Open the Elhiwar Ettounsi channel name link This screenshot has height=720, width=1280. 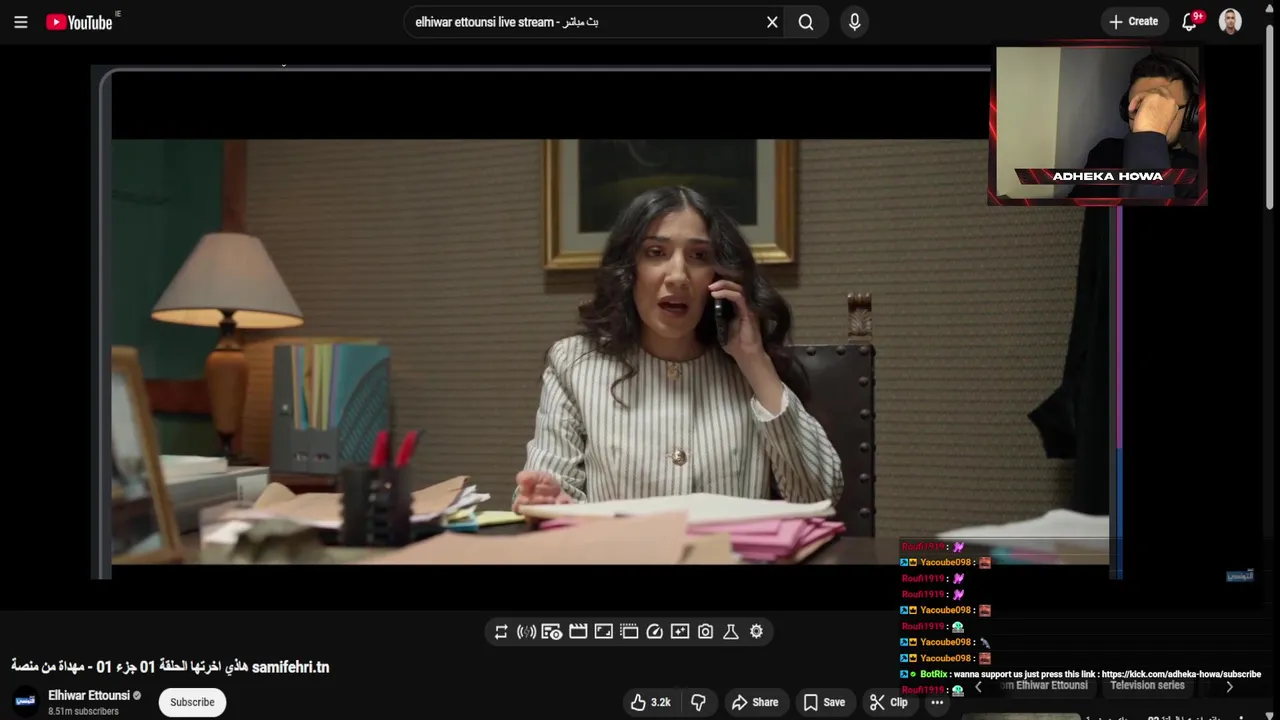(89, 695)
